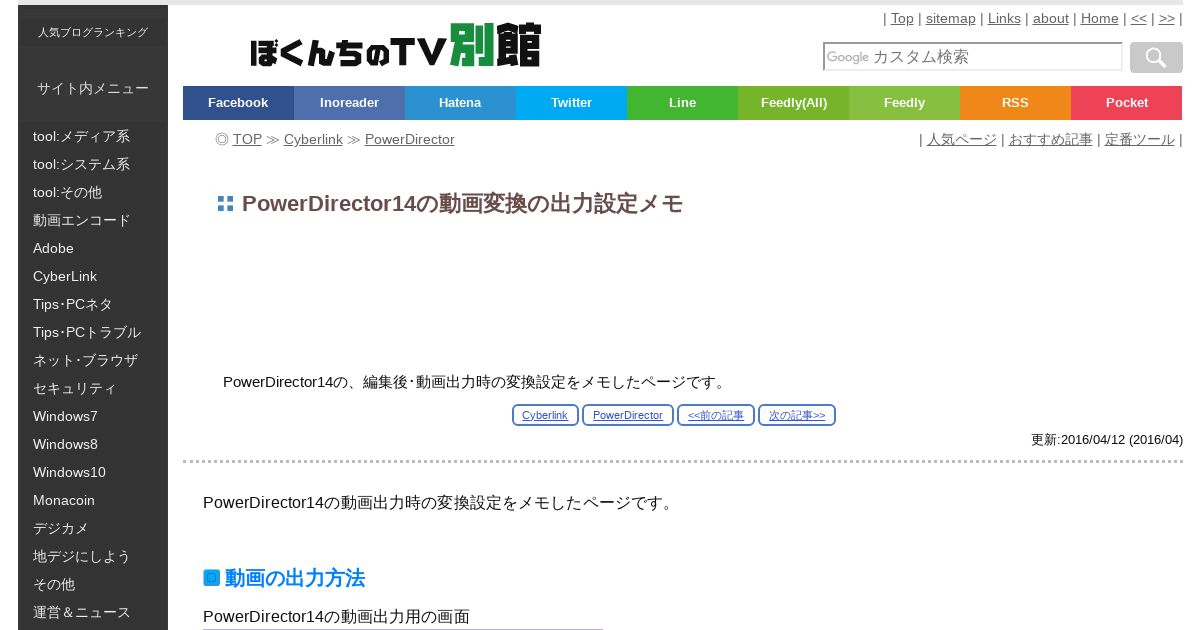Click the Inoreader subscribe button
This screenshot has height=630, width=1200.
[x=349, y=103]
